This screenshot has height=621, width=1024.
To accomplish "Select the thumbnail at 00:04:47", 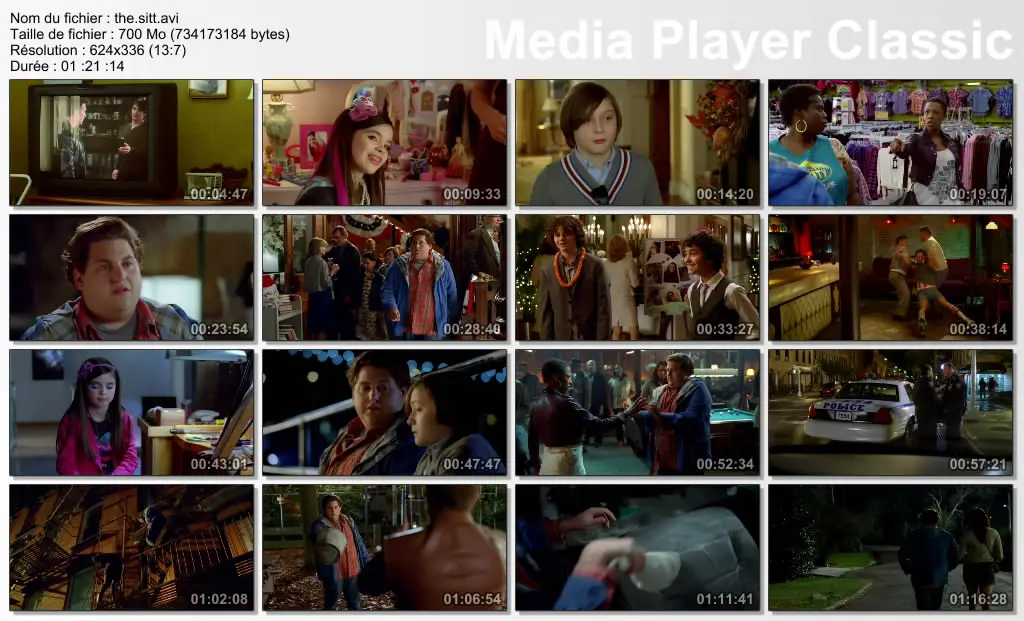I will pyautogui.click(x=131, y=142).
